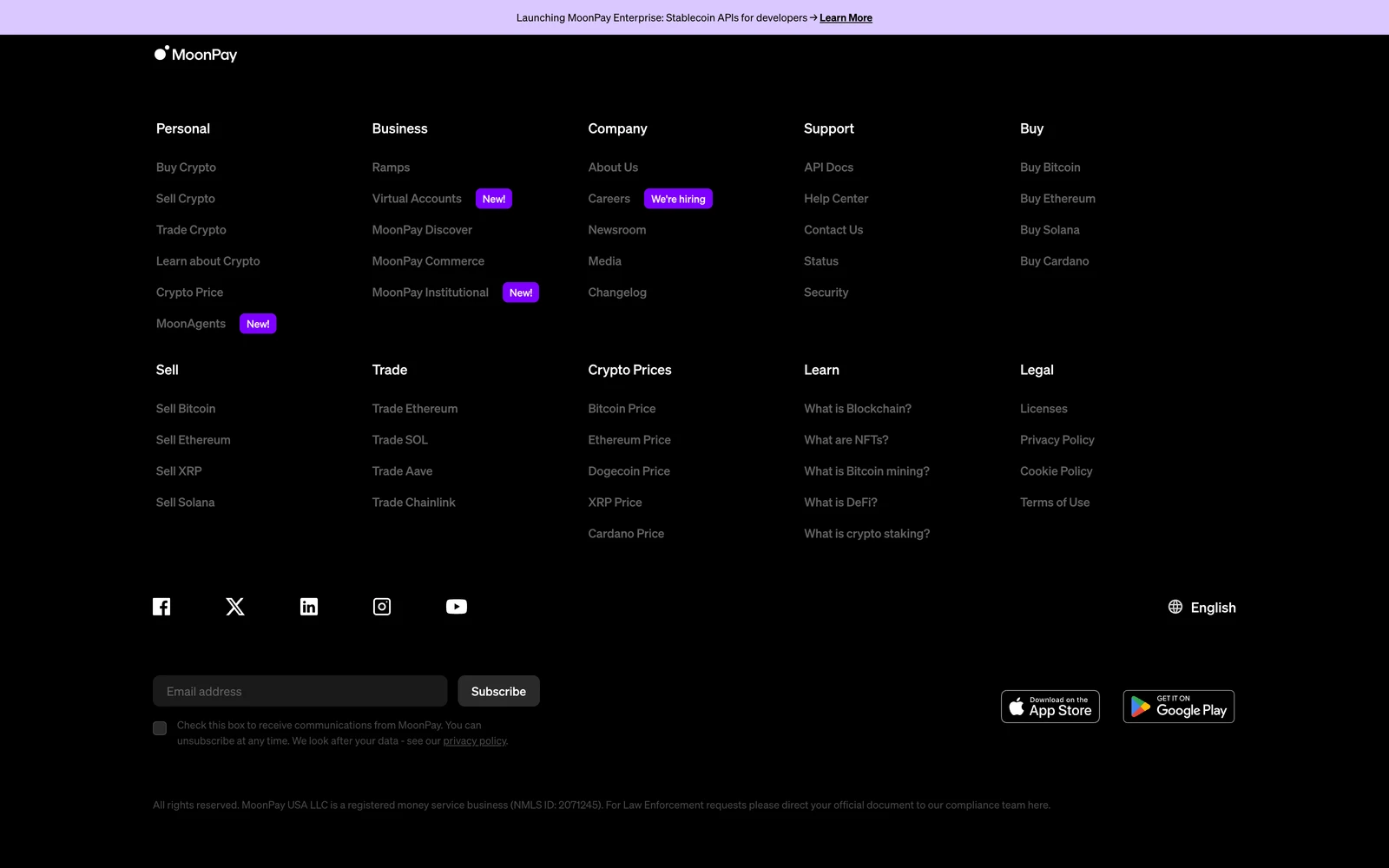Open MoonPay's X (Twitter) icon
1389x868 pixels.
click(x=235, y=607)
